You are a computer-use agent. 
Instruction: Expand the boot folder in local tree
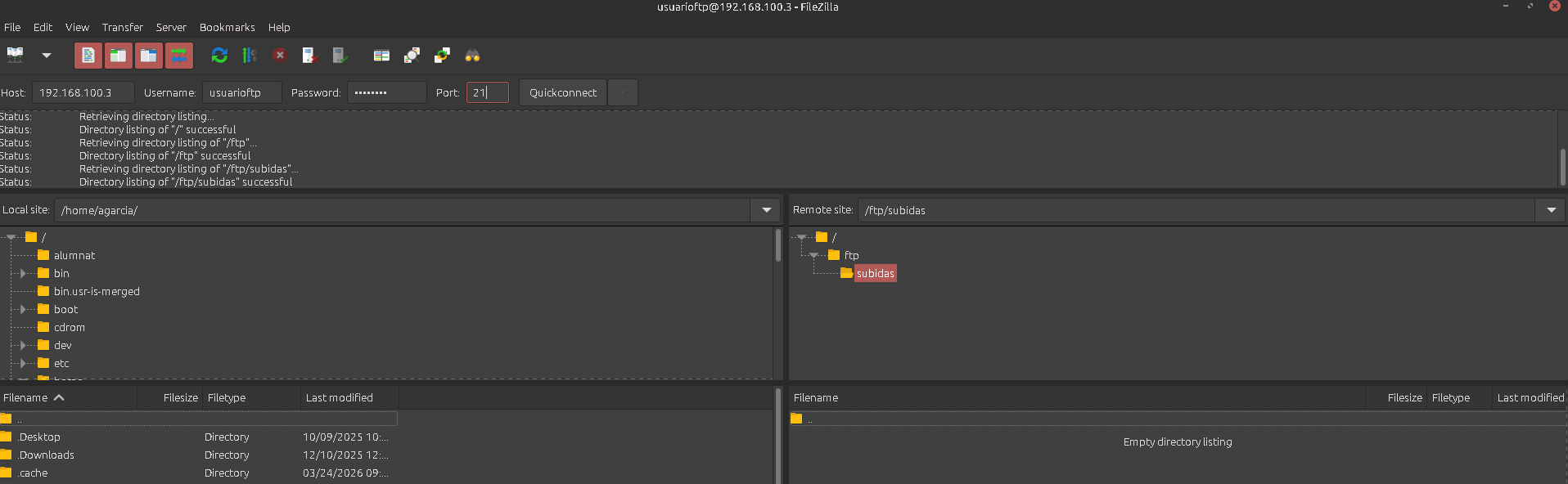[23, 309]
